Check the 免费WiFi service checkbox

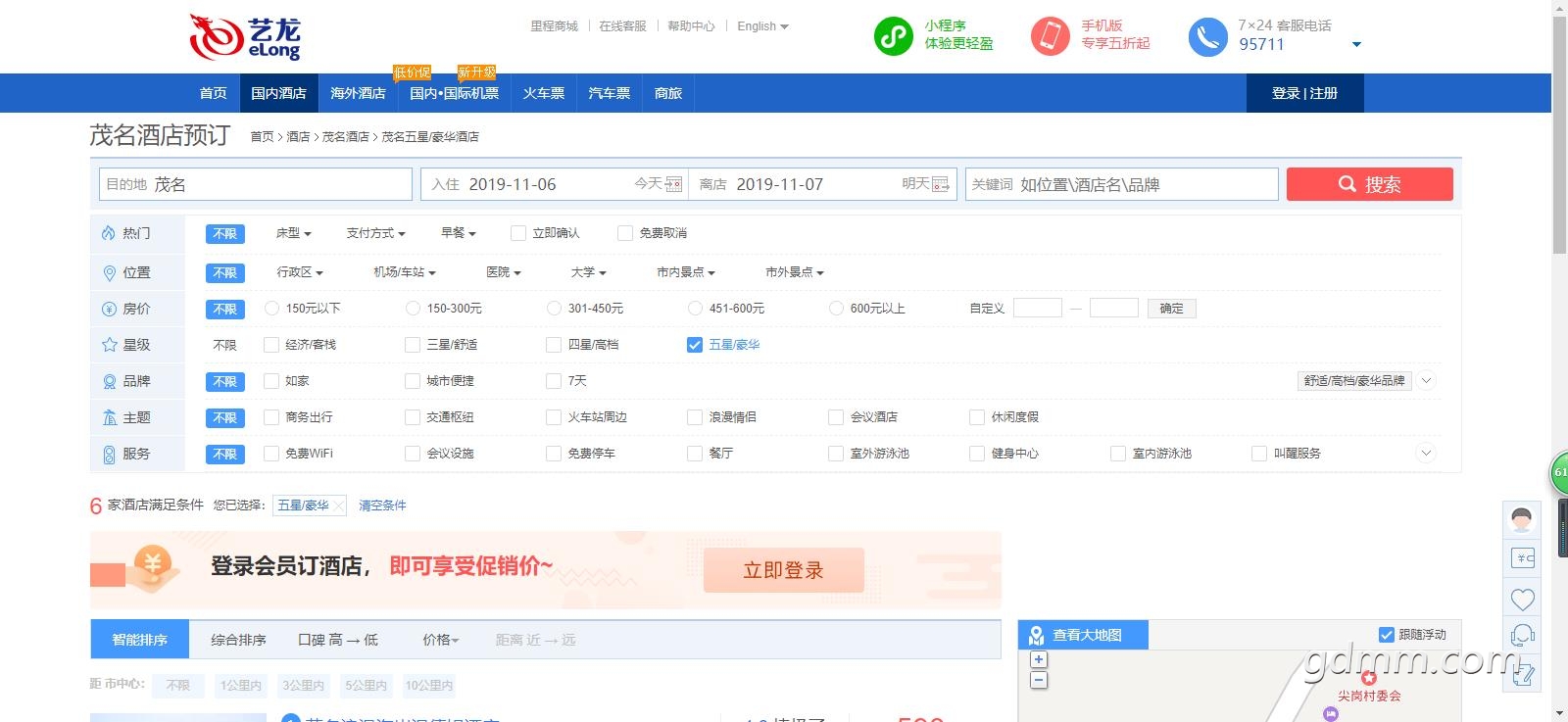click(272, 454)
